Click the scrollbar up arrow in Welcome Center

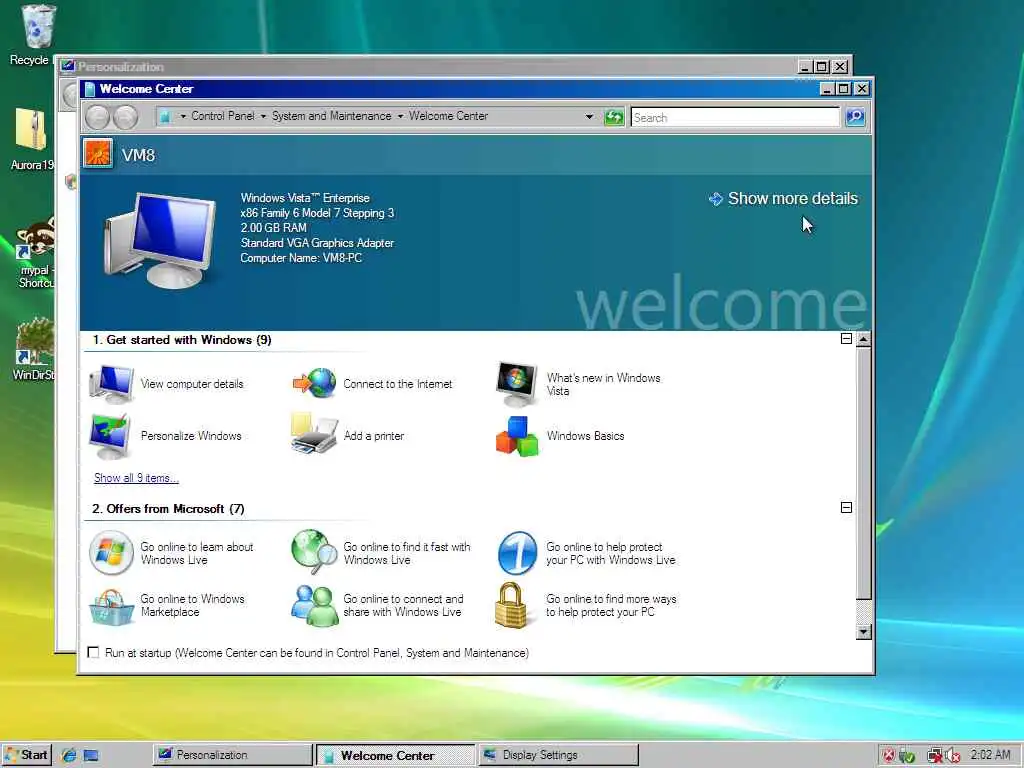863,339
